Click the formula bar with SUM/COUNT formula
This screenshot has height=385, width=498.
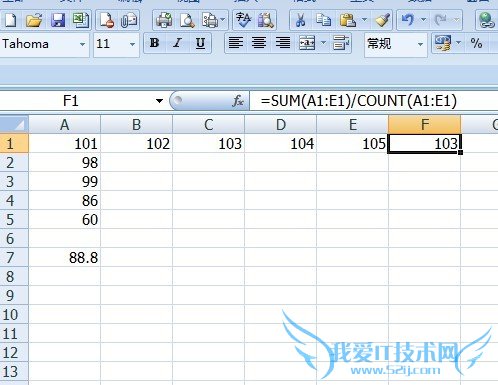[x=374, y=101]
